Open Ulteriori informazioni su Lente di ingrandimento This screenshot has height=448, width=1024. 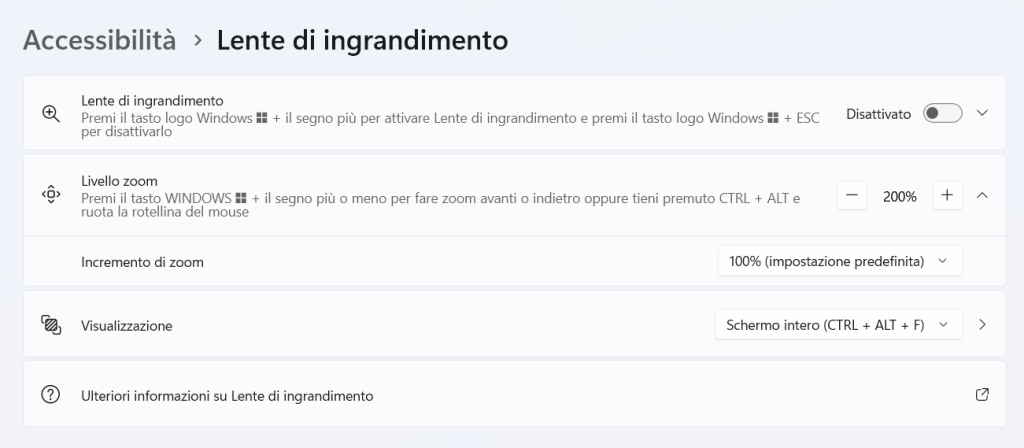pyautogui.click(x=227, y=396)
